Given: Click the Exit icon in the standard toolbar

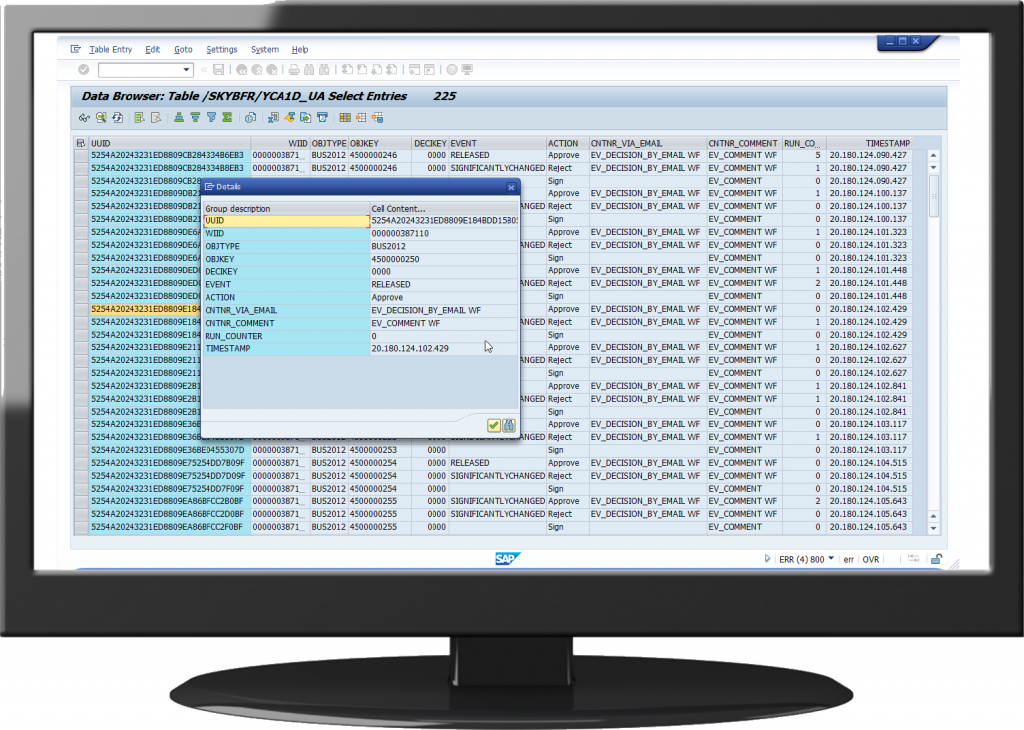Looking at the screenshot, I should [257, 69].
